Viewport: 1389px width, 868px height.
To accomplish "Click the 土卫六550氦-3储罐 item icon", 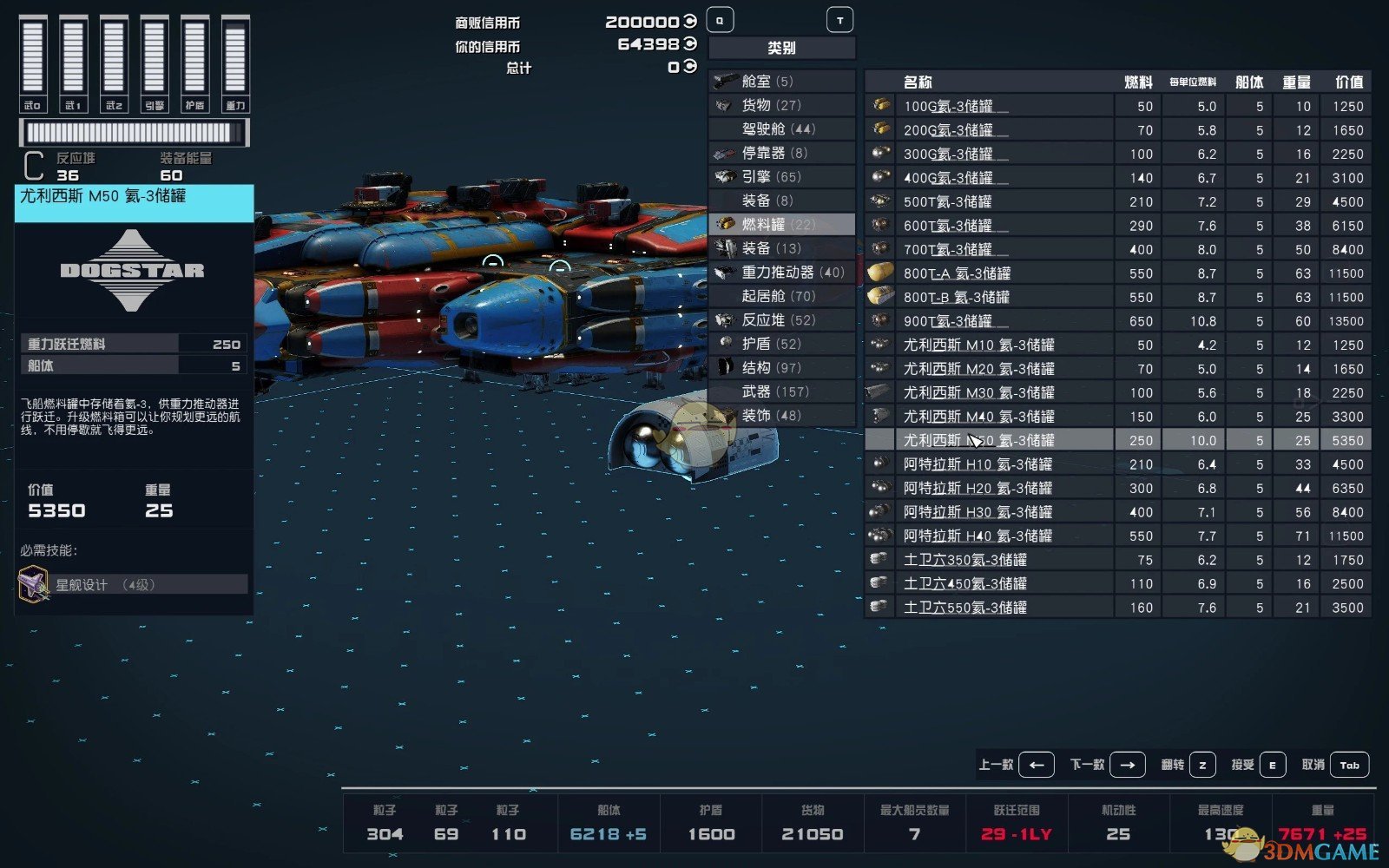I will 880,607.
